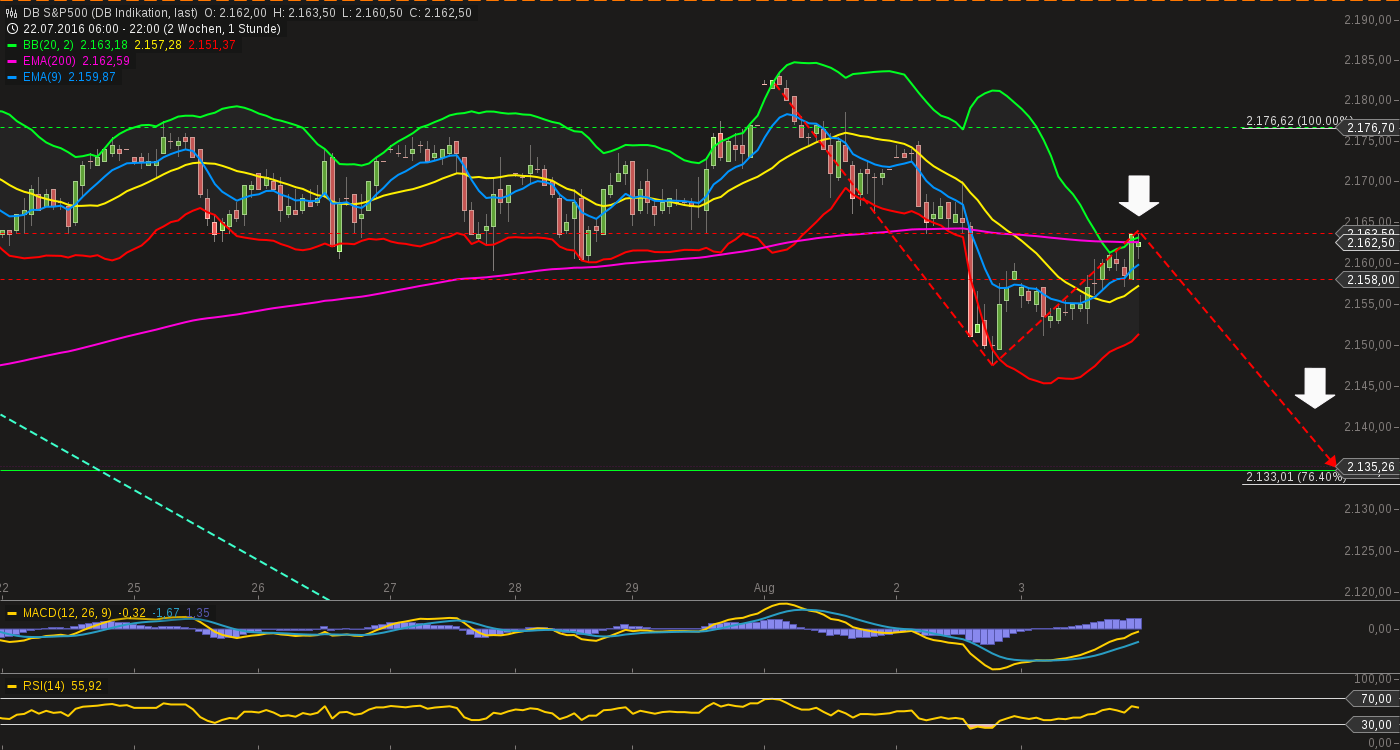
Task: Click the clock icon next to the date range
Action: (x=12, y=29)
